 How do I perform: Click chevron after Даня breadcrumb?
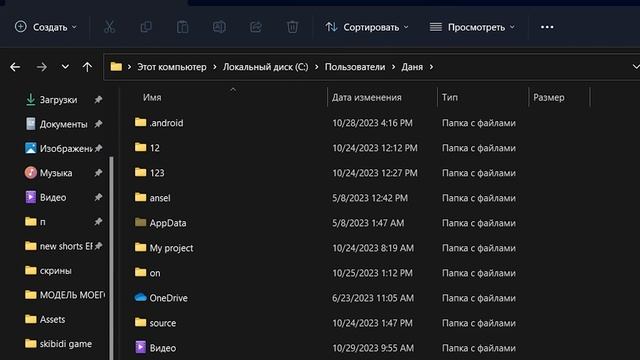tap(431, 67)
